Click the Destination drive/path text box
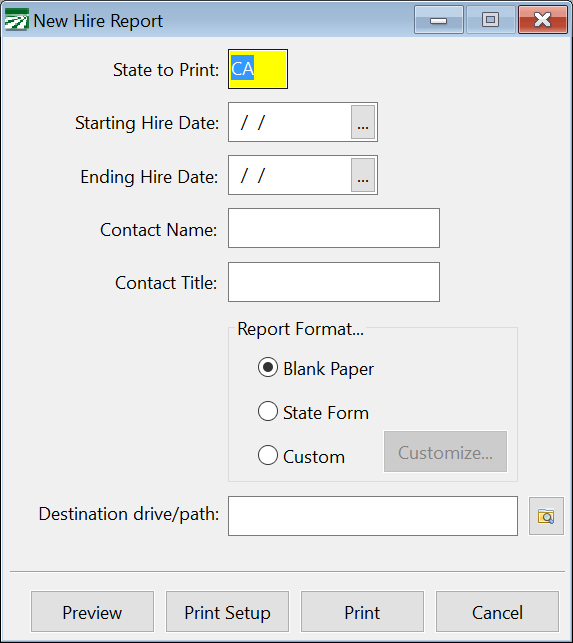Viewport: 573px width, 643px height. point(373,516)
